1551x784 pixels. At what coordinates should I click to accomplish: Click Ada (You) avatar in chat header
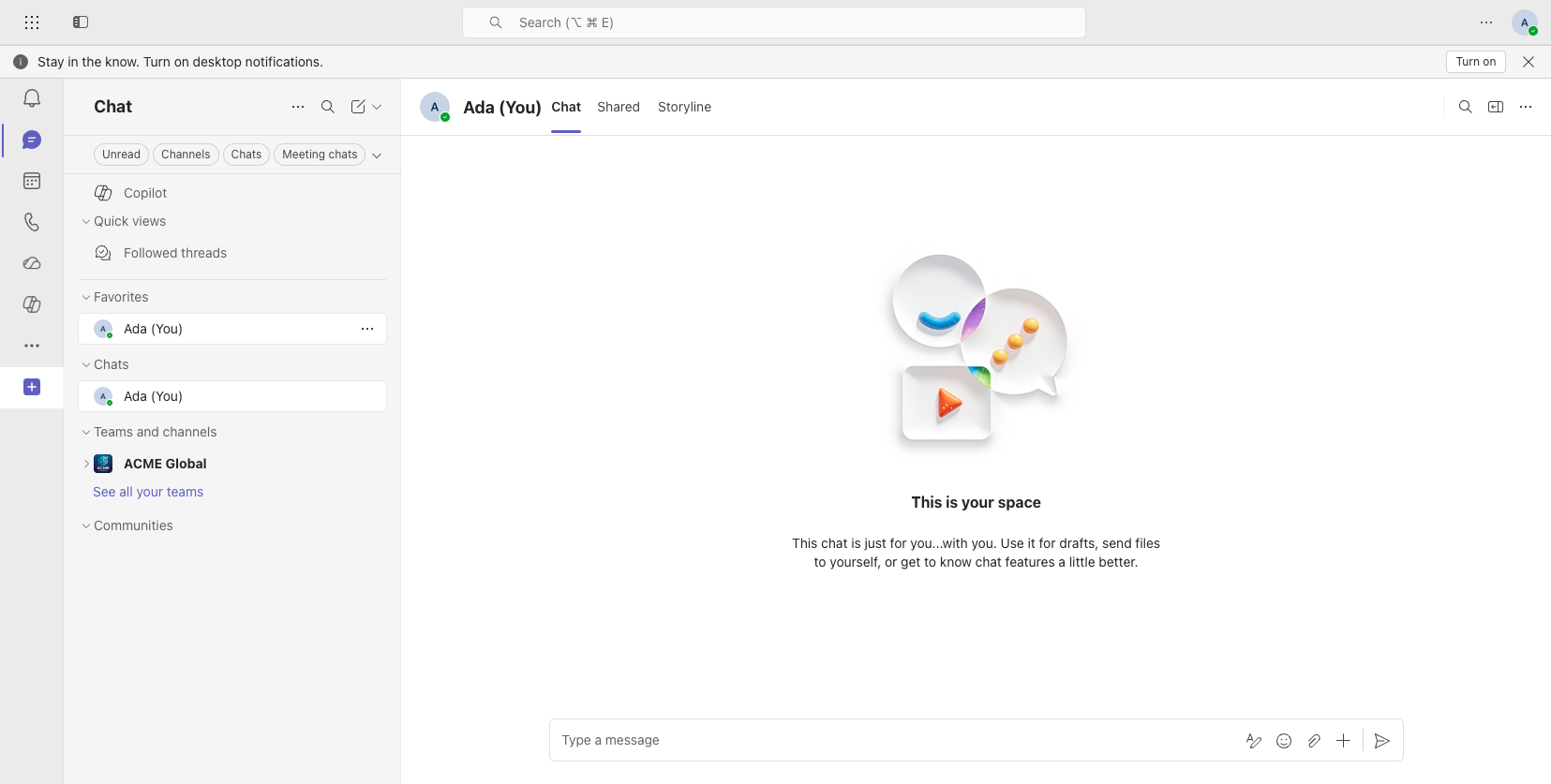[x=435, y=107]
